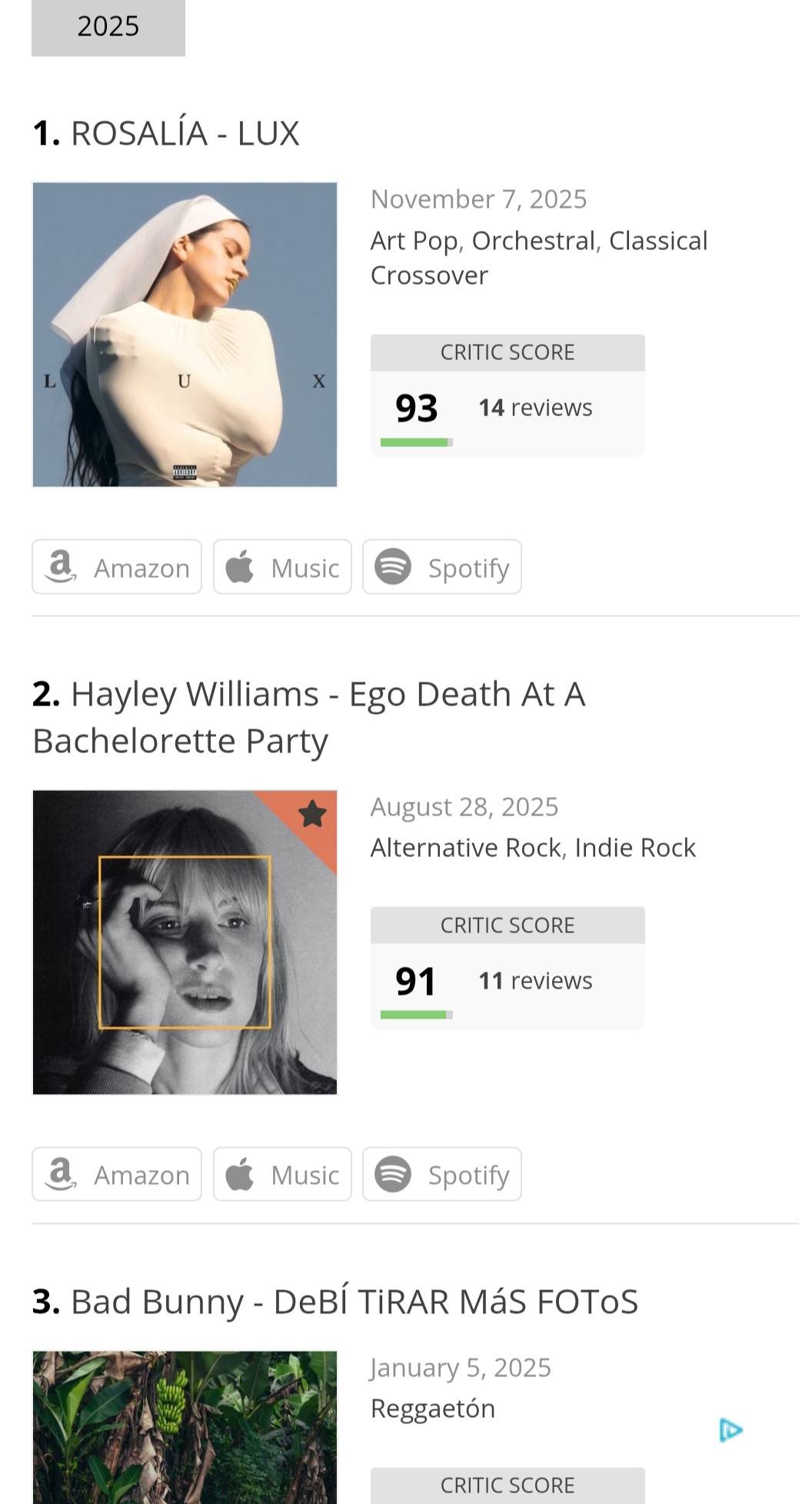View the 14 reviews for LUX
Image resolution: width=812 pixels, height=1504 pixels.
point(535,408)
